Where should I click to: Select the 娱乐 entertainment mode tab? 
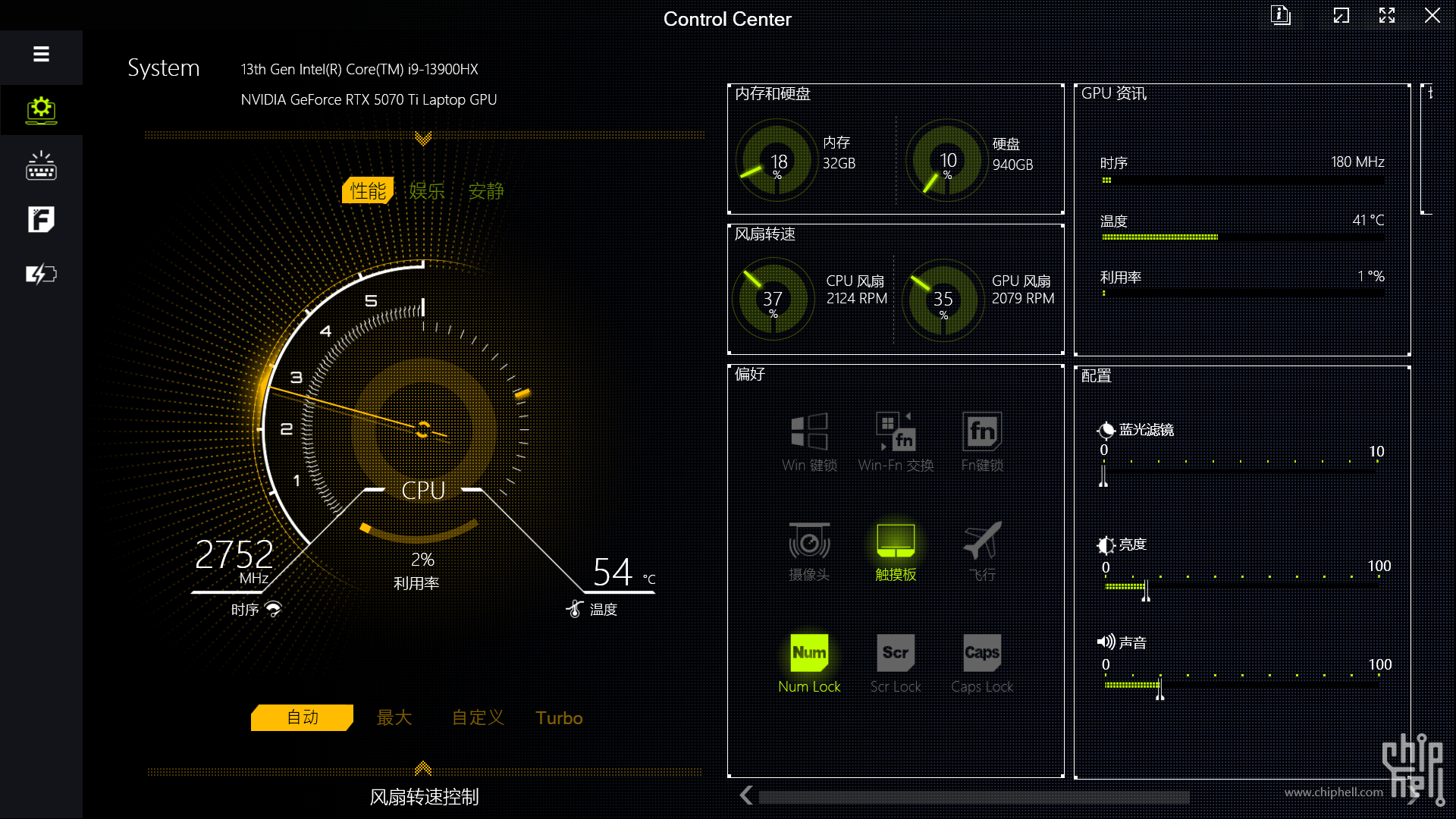(427, 190)
